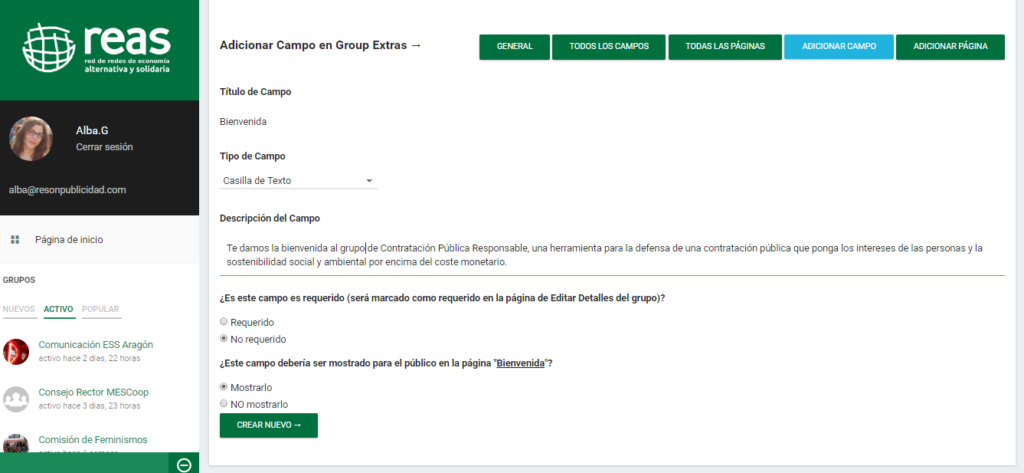Viewport: 1024px width, 473px height.
Task: Open the Bienvenida page link
Action: tap(520, 363)
